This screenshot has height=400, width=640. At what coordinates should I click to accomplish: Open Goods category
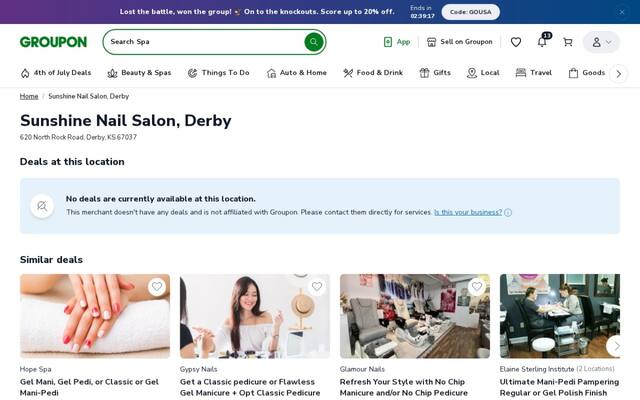pos(587,73)
